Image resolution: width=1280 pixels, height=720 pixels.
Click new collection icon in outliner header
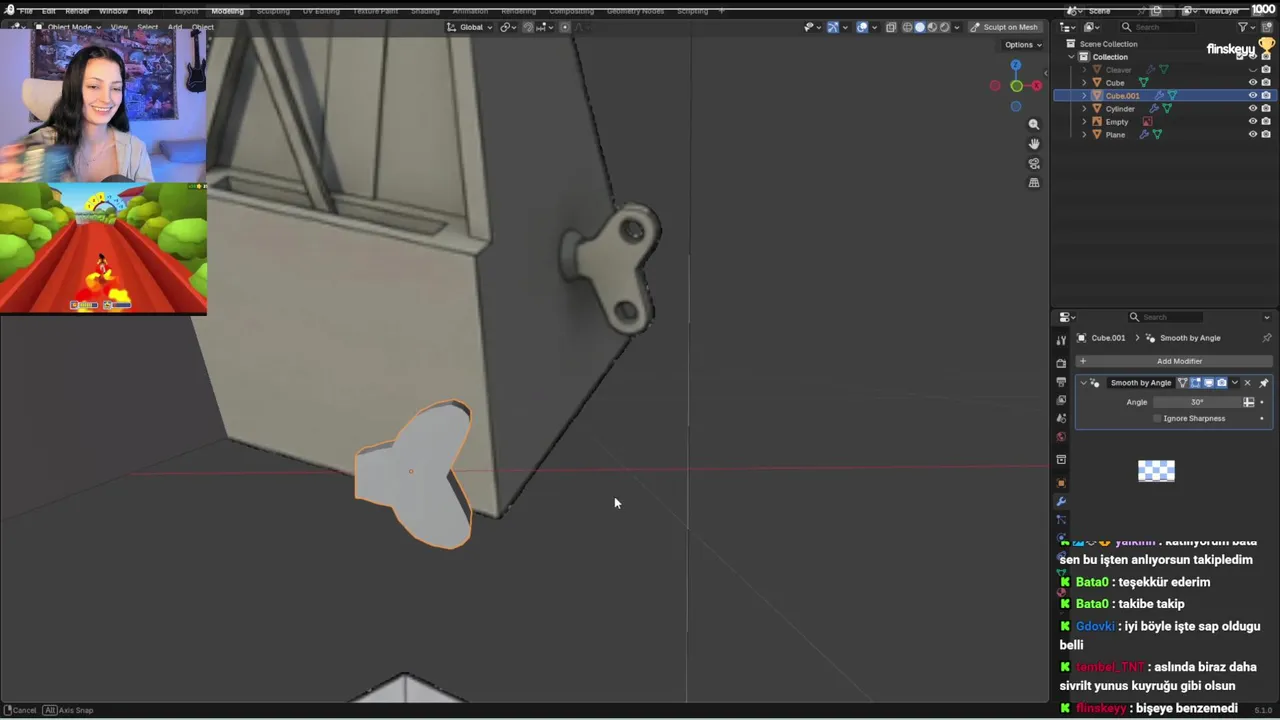(x=1266, y=27)
